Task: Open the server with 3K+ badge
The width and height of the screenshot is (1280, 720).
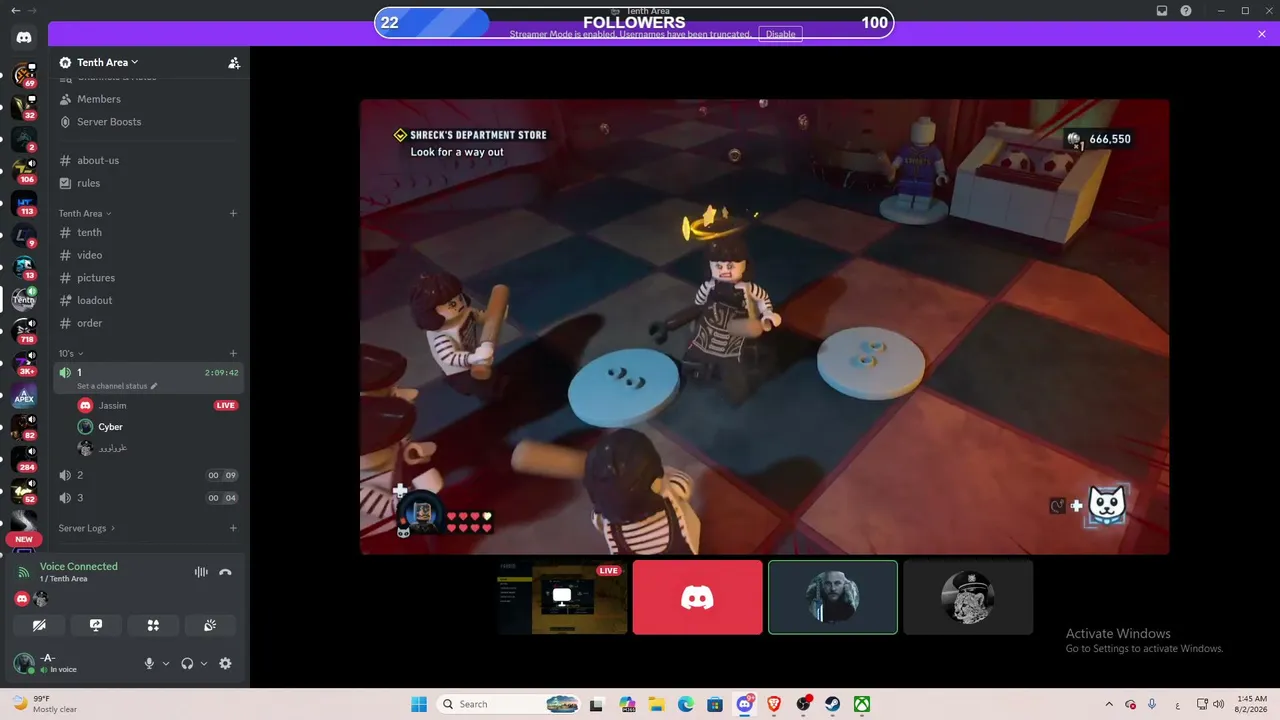Action: [24, 362]
